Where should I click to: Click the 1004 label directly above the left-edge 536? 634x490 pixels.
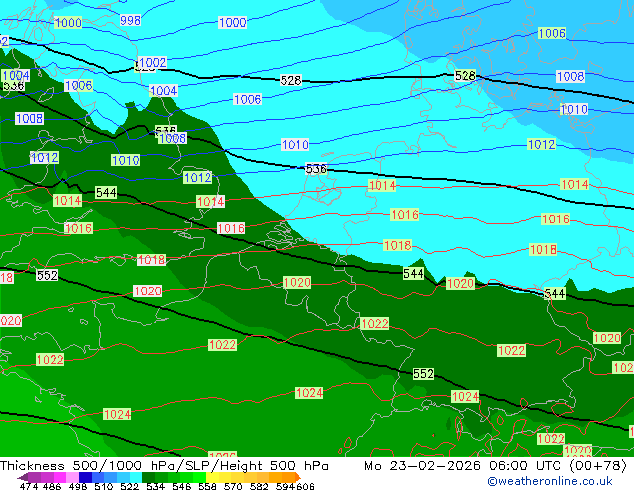(16, 75)
